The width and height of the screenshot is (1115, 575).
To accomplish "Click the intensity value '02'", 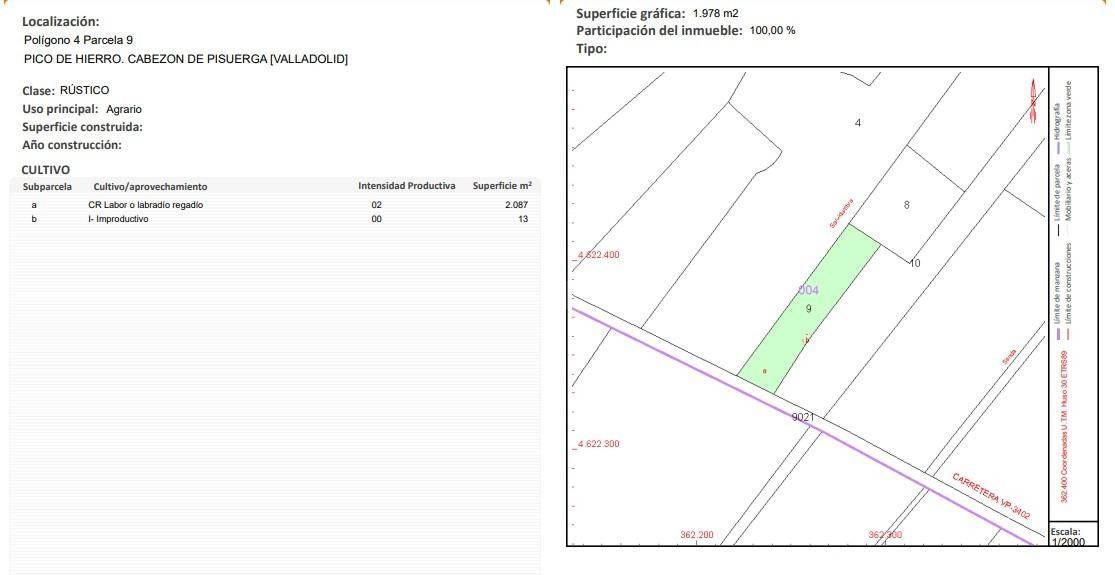I will [x=376, y=205].
